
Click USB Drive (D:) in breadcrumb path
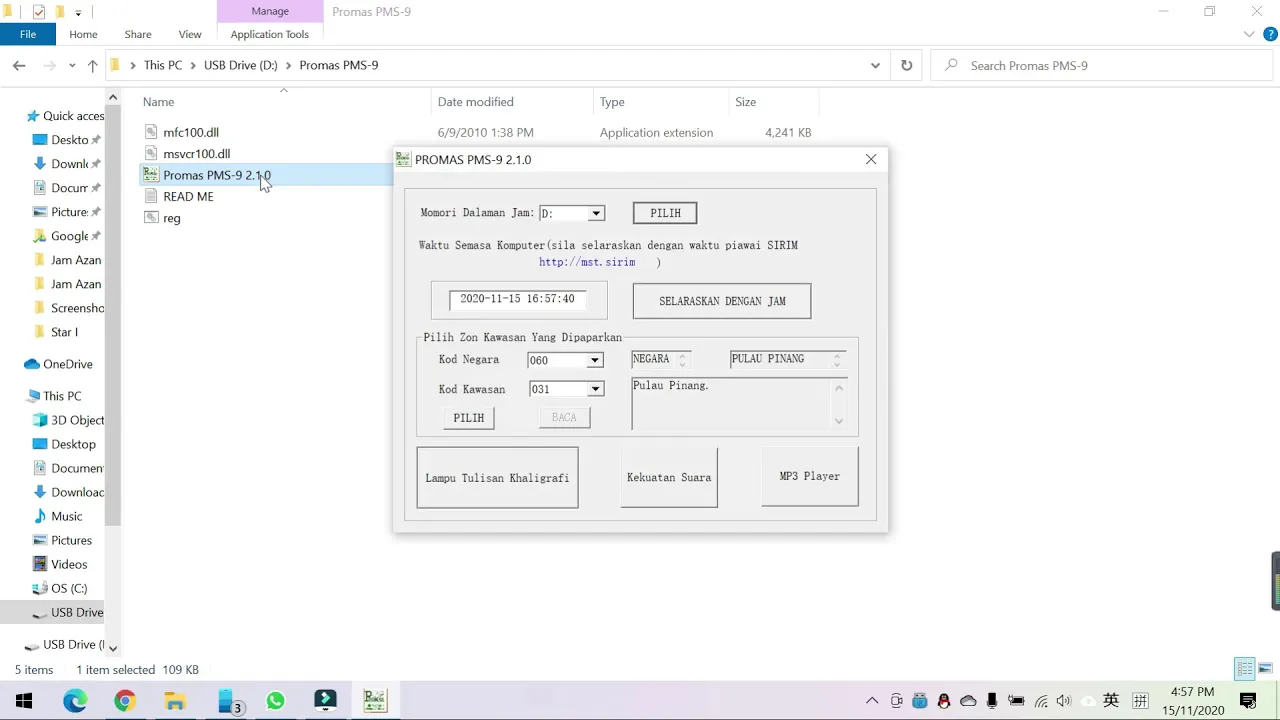click(x=240, y=65)
